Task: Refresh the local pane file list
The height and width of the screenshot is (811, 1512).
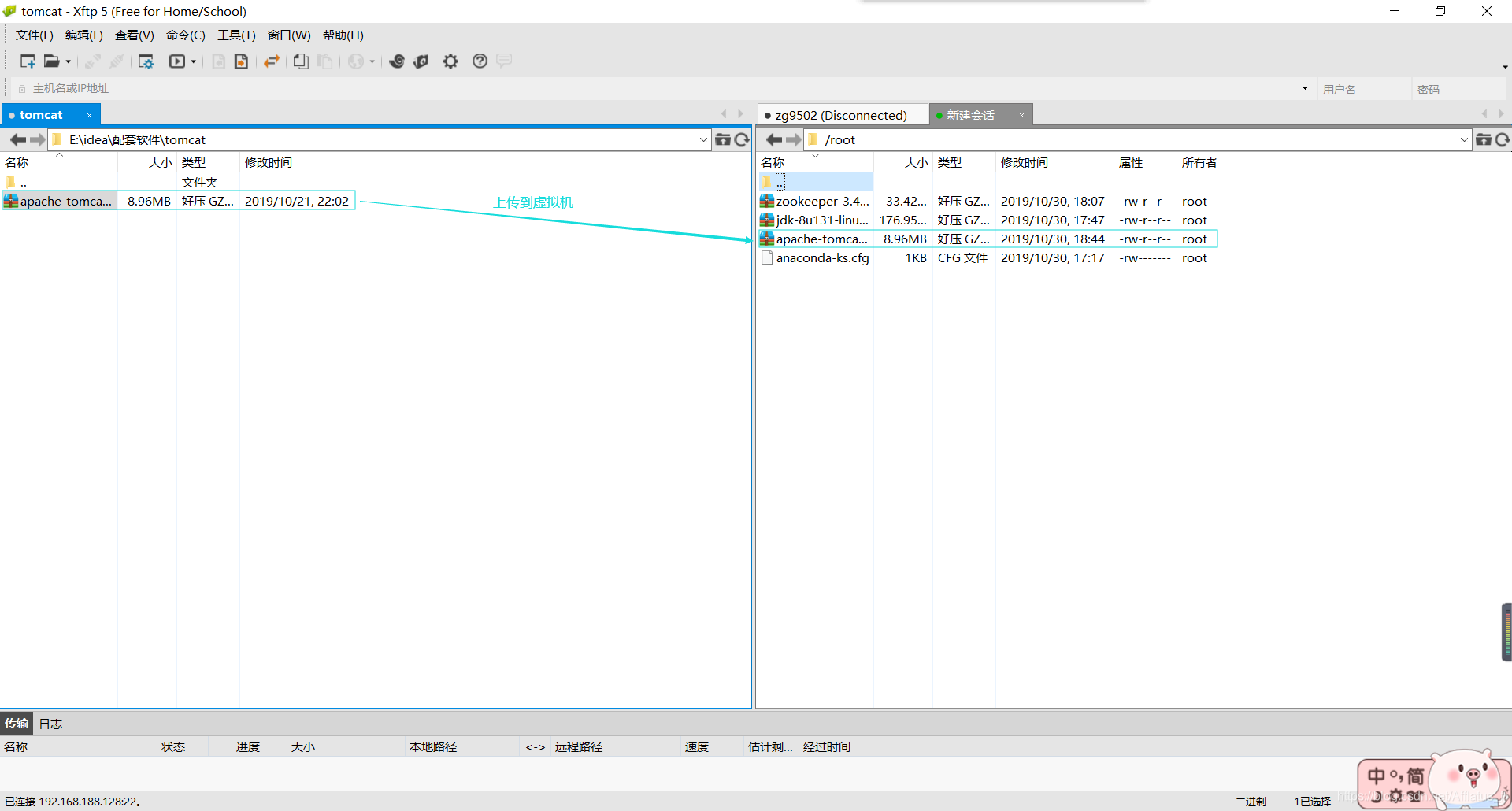Action: pos(742,140)
